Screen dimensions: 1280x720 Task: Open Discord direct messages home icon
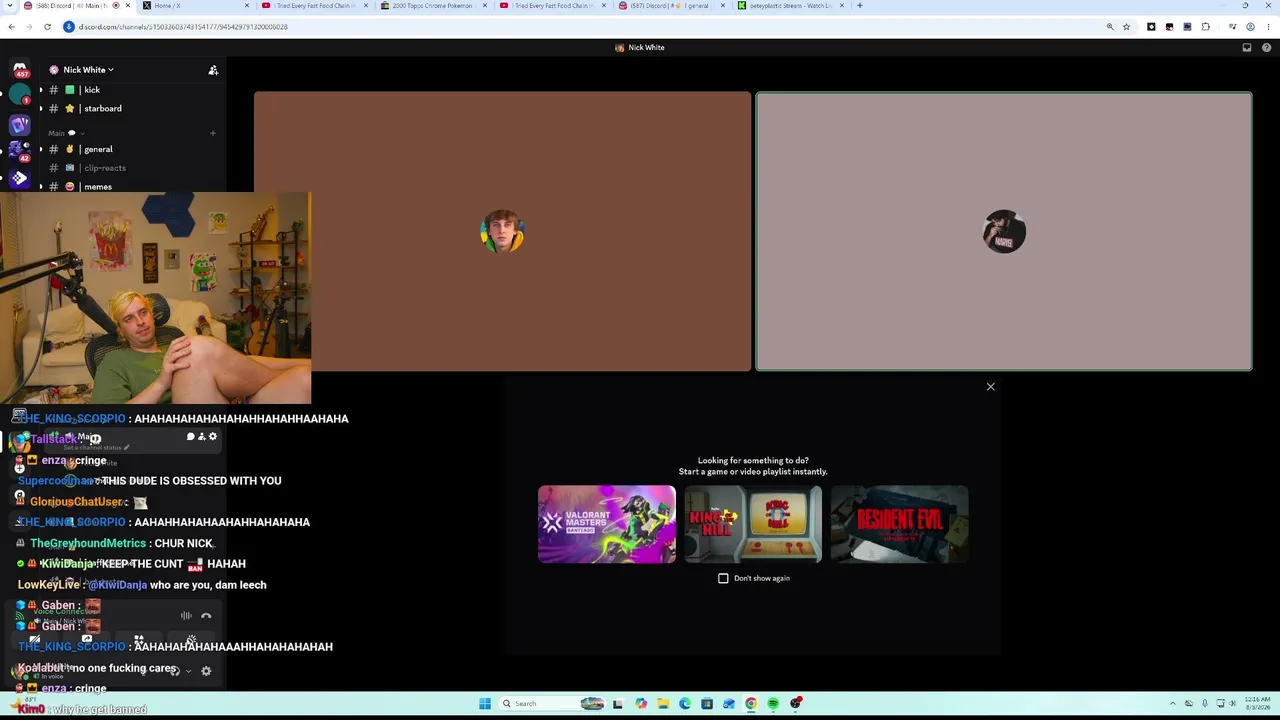tap(19, 70)
